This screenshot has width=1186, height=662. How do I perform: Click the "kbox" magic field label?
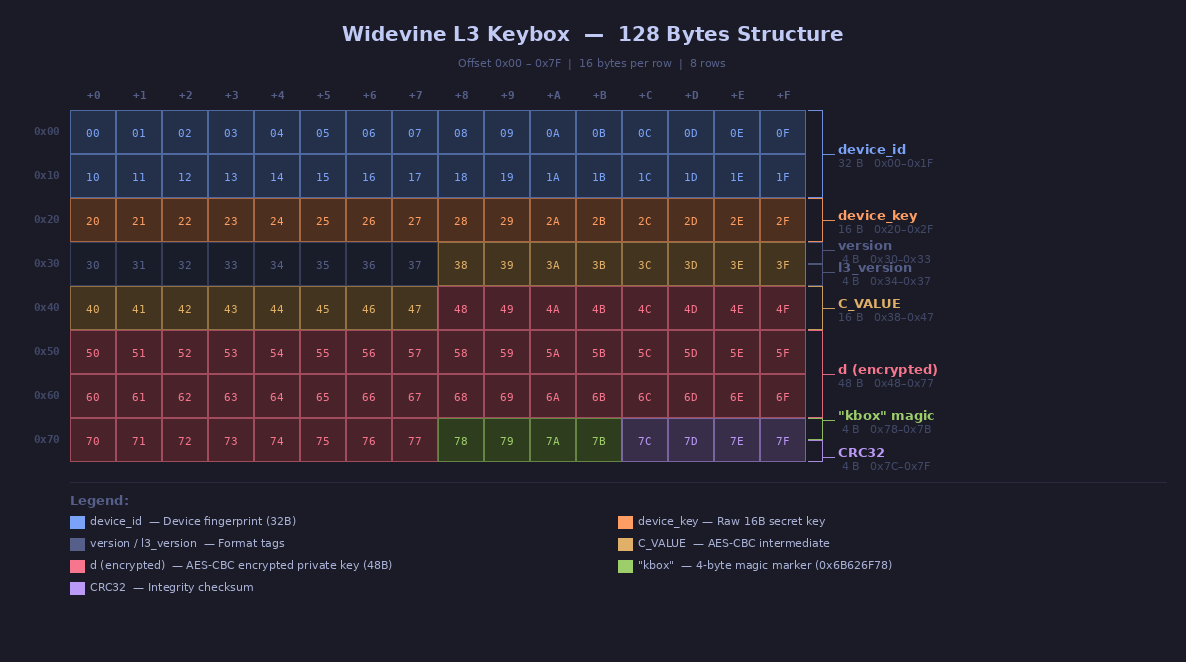[x=886, y=416]
